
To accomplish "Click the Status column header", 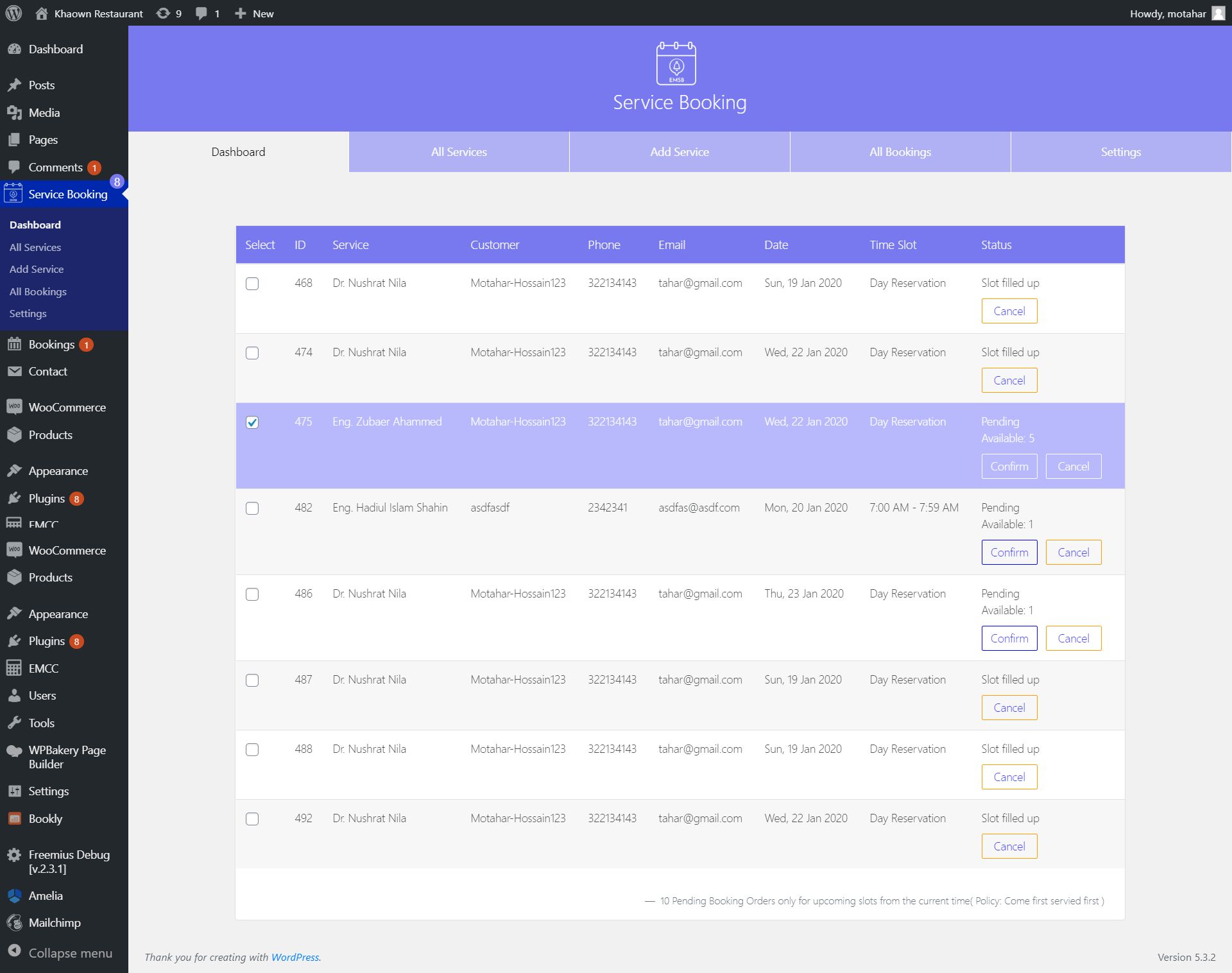I will (x=996, y=245).
